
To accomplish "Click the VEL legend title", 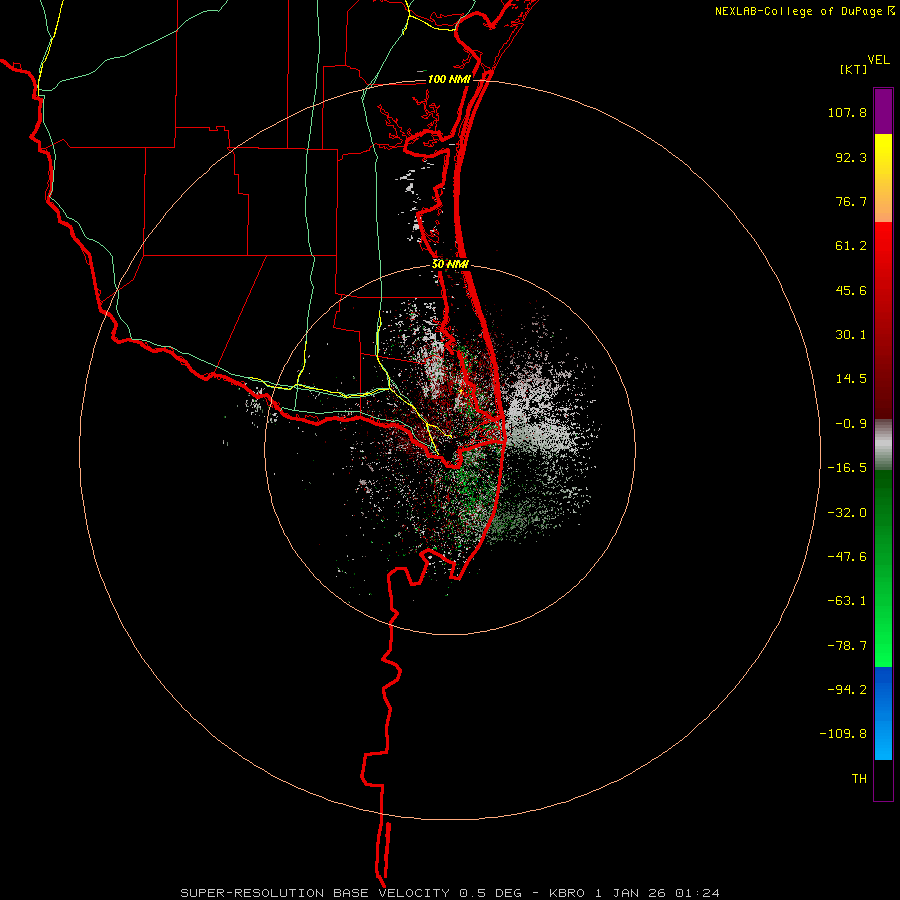I will coord(878,60).
